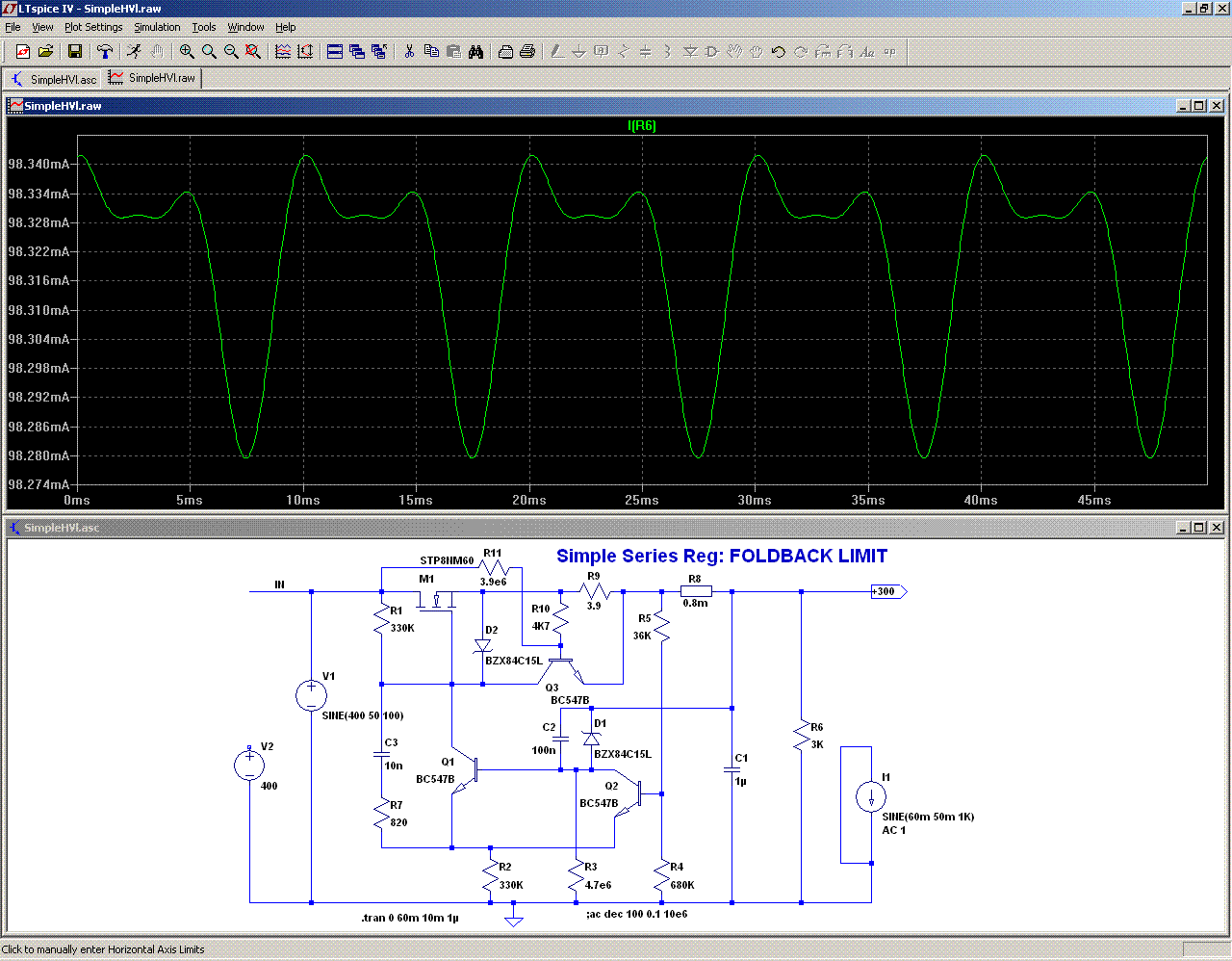Screen dimensions: 1232x961
Task: Click the Print printer icon
Action: point(527,51)
